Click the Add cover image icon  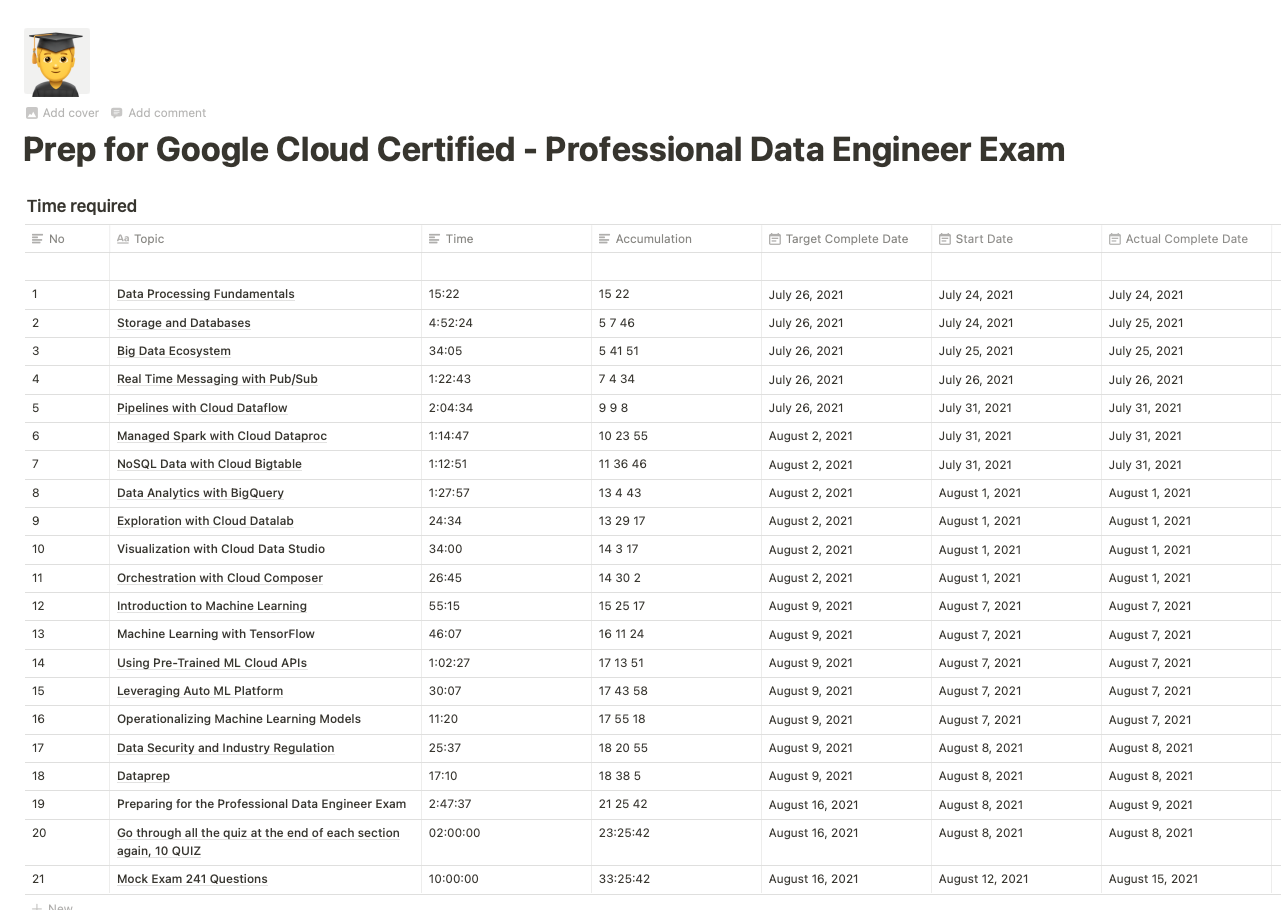pyautogui.click(x=32, y=113)
